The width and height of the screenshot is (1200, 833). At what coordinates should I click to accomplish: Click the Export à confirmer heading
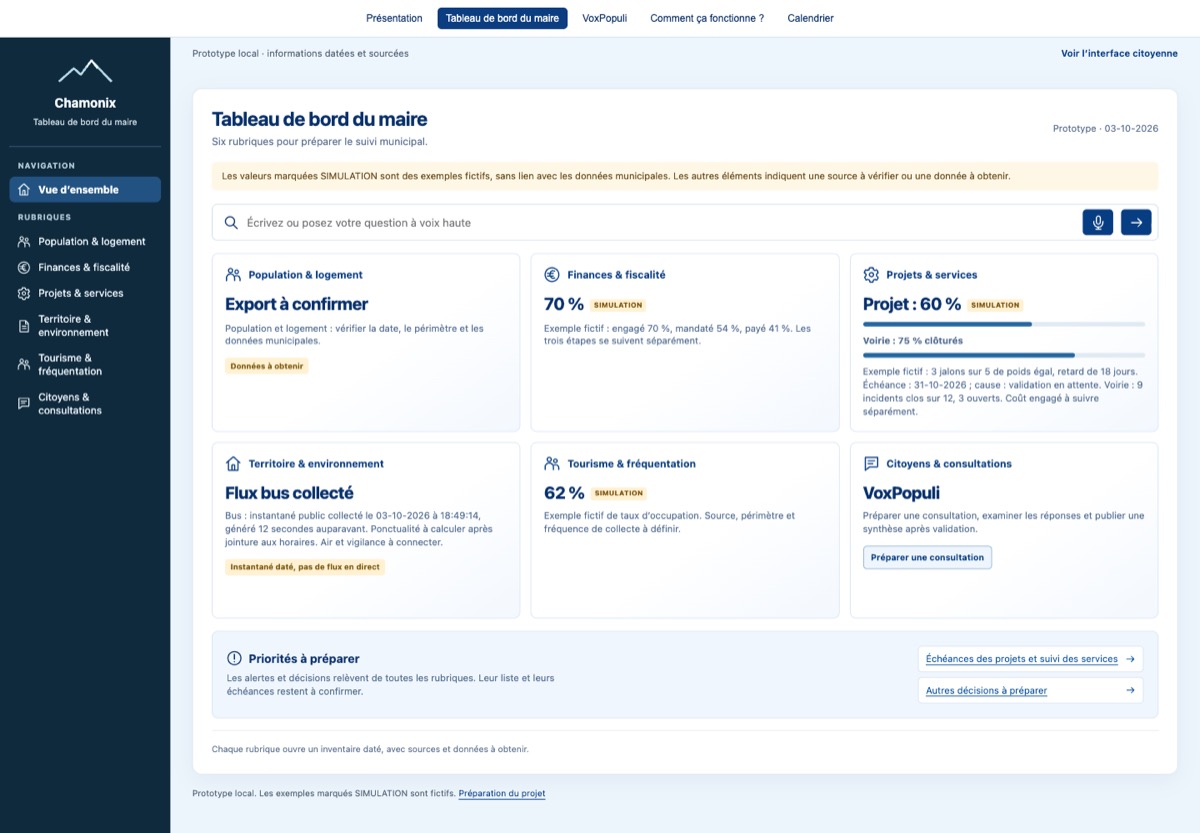(297, 304)
